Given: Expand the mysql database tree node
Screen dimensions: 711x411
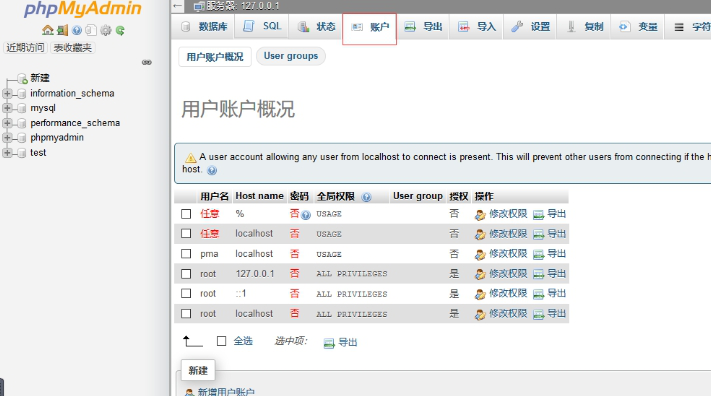Looking at the screenshot, I should coord(8,108).
